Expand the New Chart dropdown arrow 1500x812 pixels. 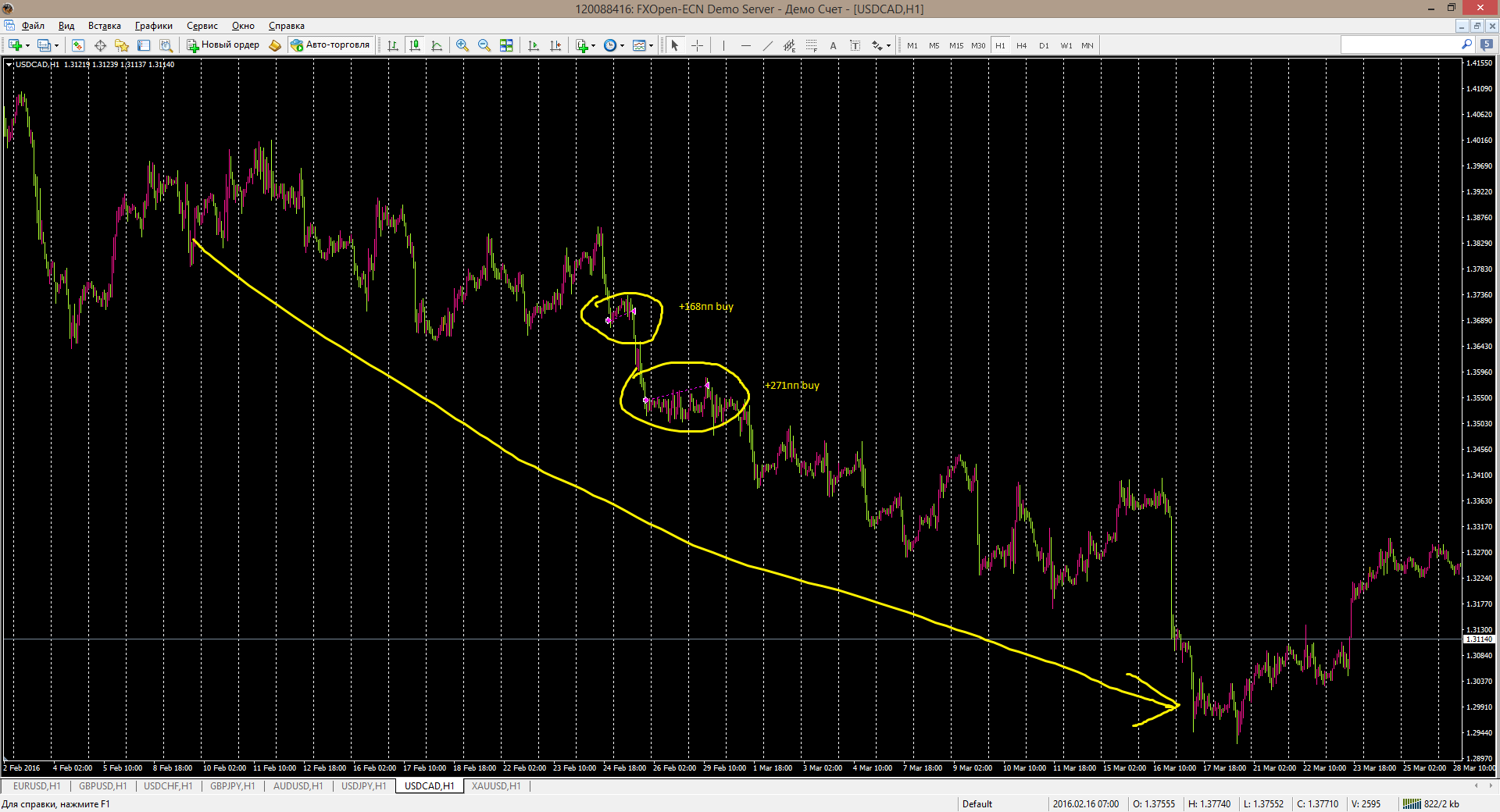(27, 45)
